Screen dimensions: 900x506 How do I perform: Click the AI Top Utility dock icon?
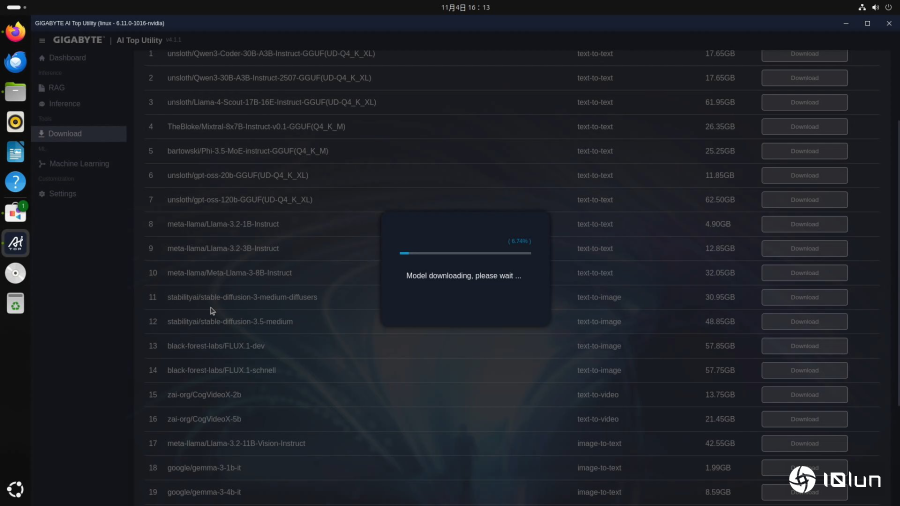pyautogui.click(x=15, y=242)
